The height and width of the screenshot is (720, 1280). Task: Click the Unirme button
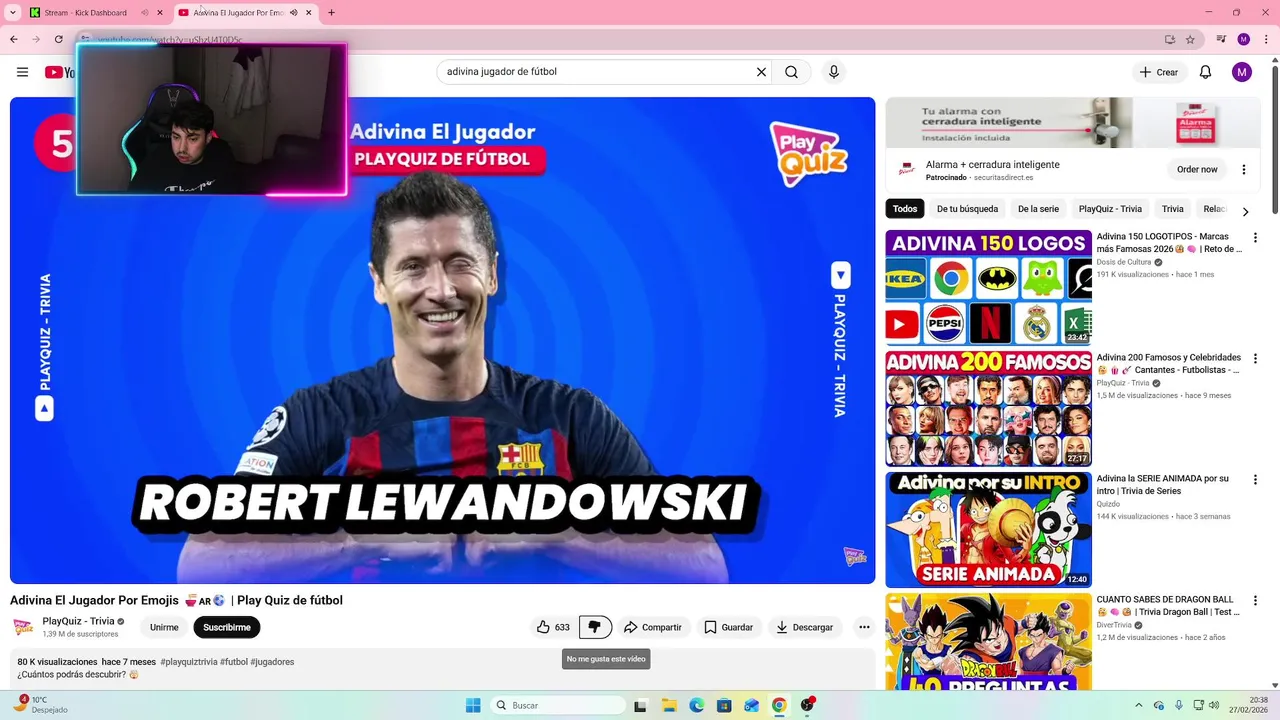click(164, 627)
